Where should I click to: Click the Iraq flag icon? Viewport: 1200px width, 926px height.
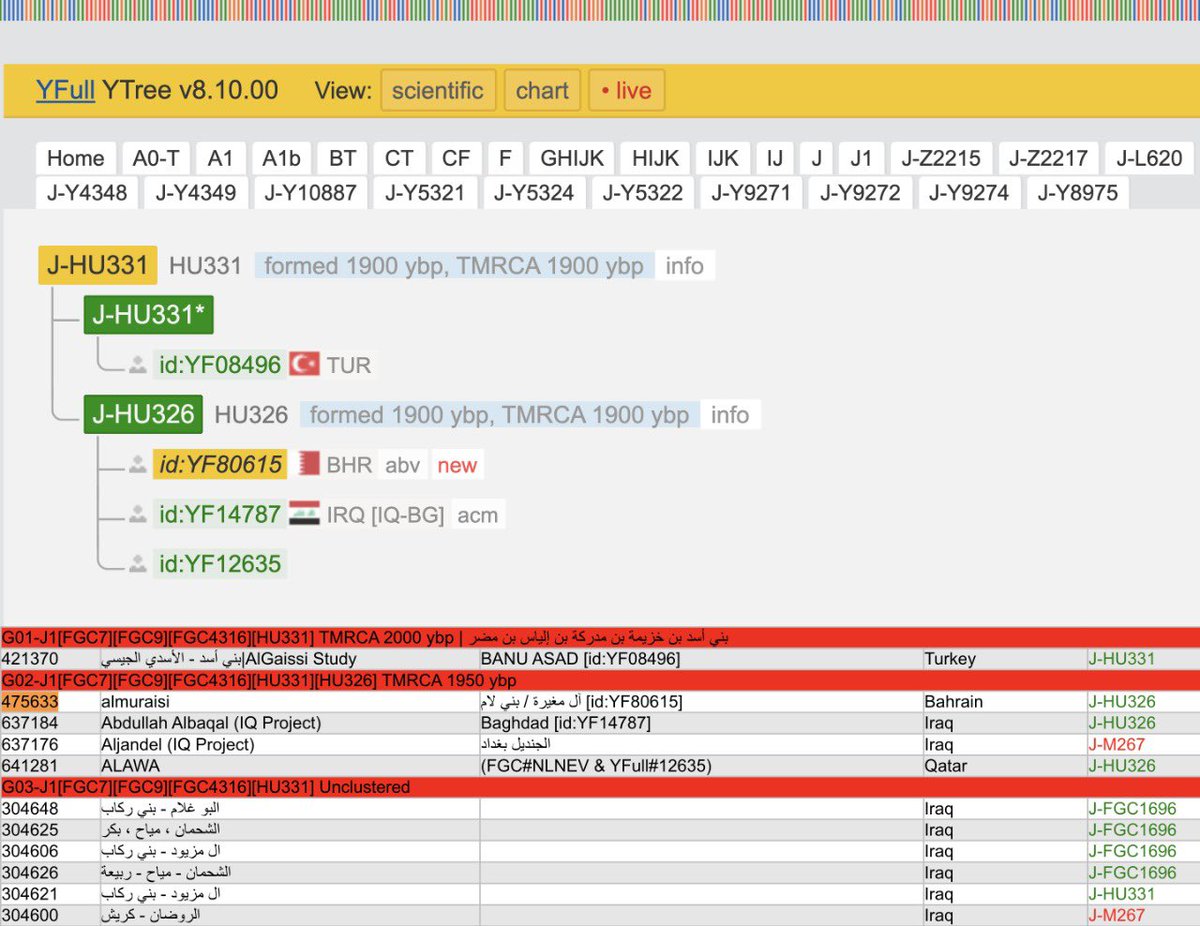click(x=304, y=515)
